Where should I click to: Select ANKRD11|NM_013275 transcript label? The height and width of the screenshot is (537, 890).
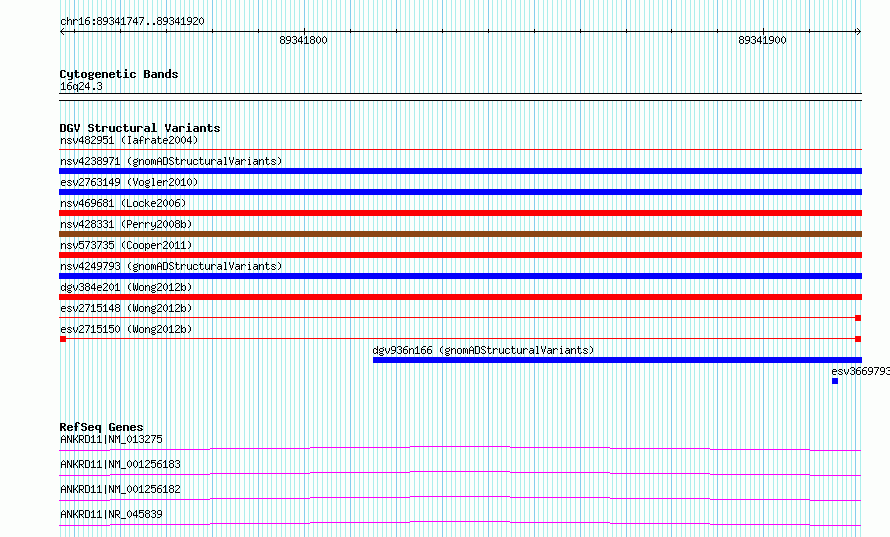(111, 439)
